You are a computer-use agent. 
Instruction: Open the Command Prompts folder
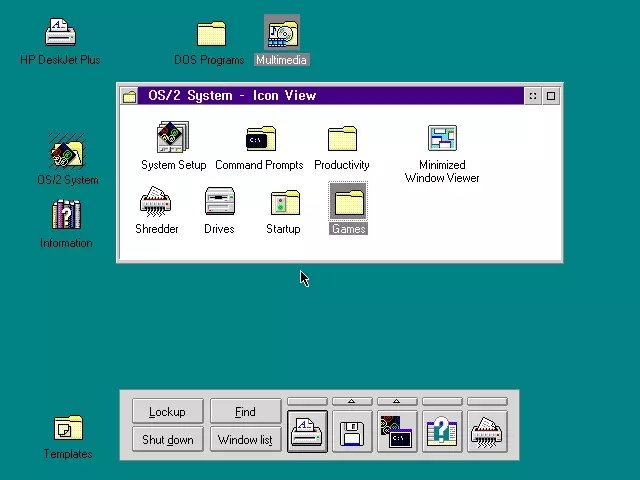click(x=260, y=140)
